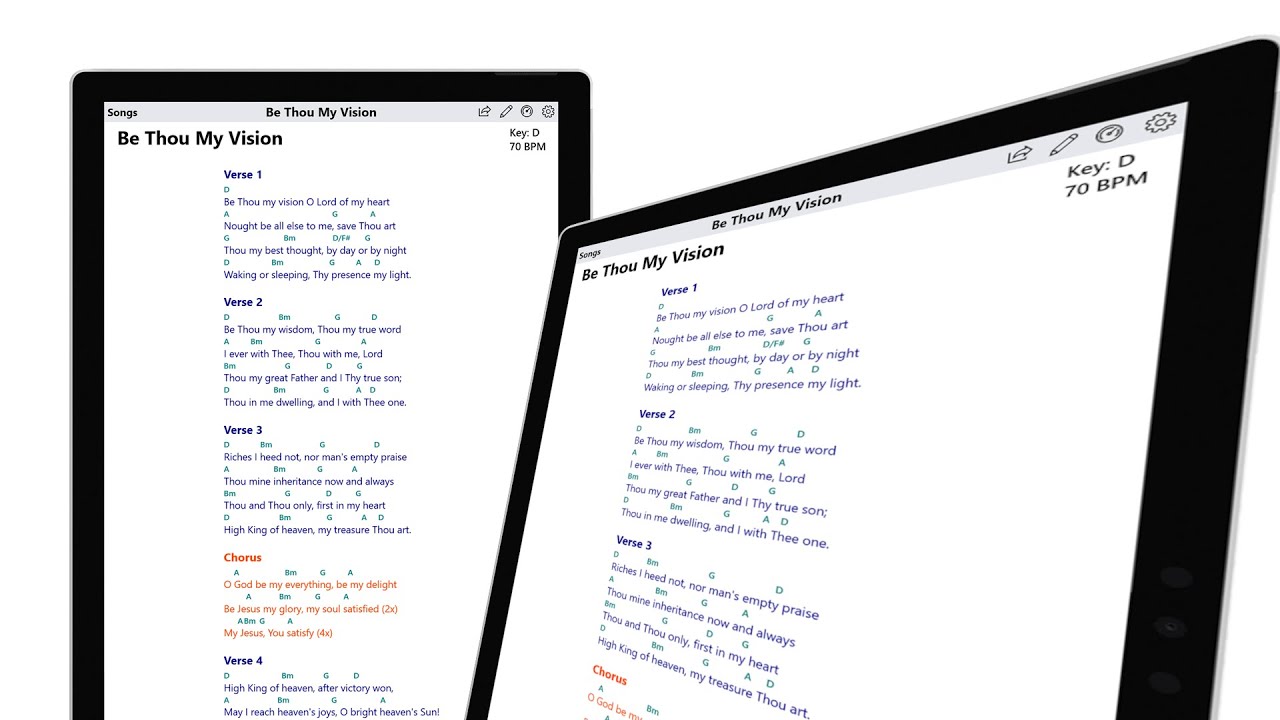Select orange 'Chorus' heading on left tablet
The width and height of the screenshot is (1280, 720).
(x=242, y=558)
